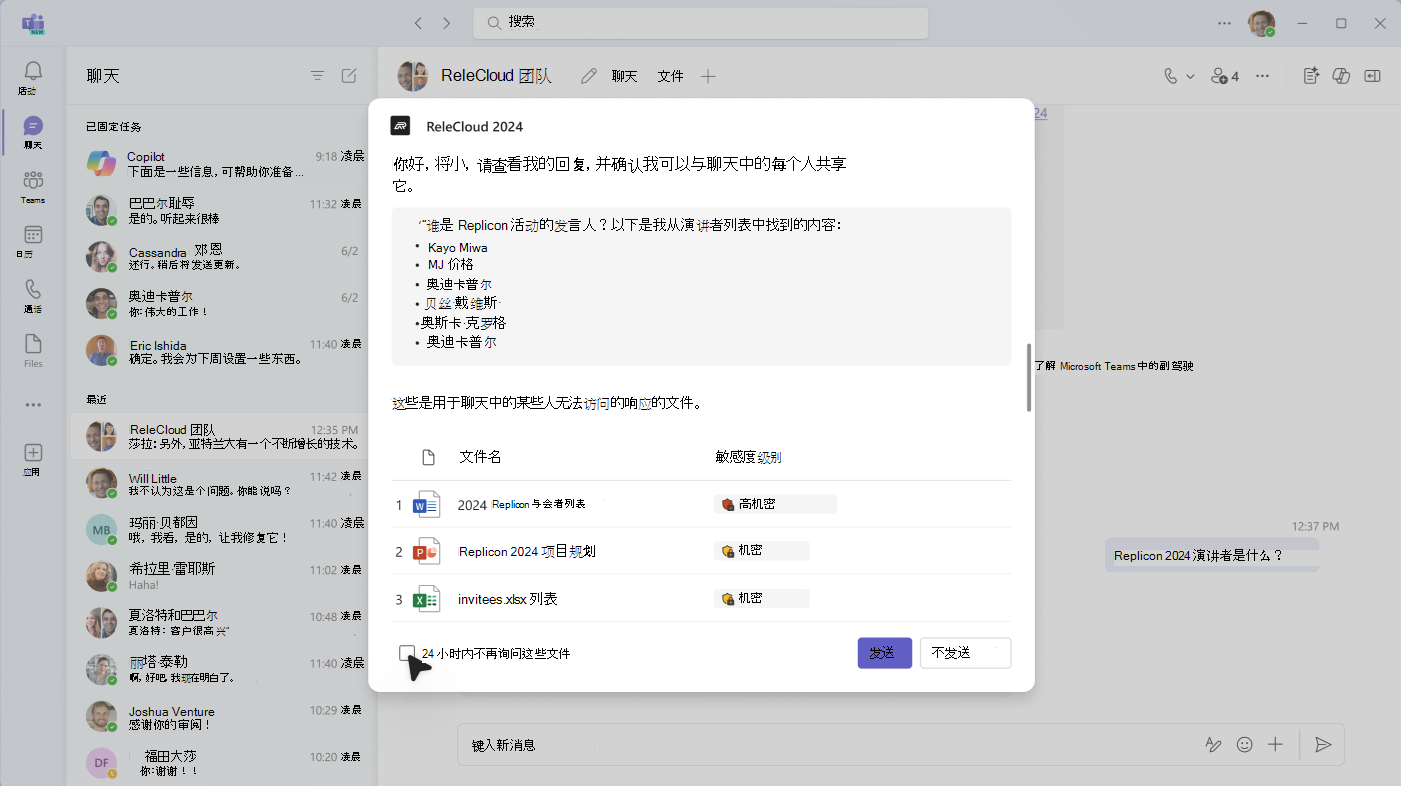
Task: Open the emoji picker smiley icon
Action: (1245, 744)
